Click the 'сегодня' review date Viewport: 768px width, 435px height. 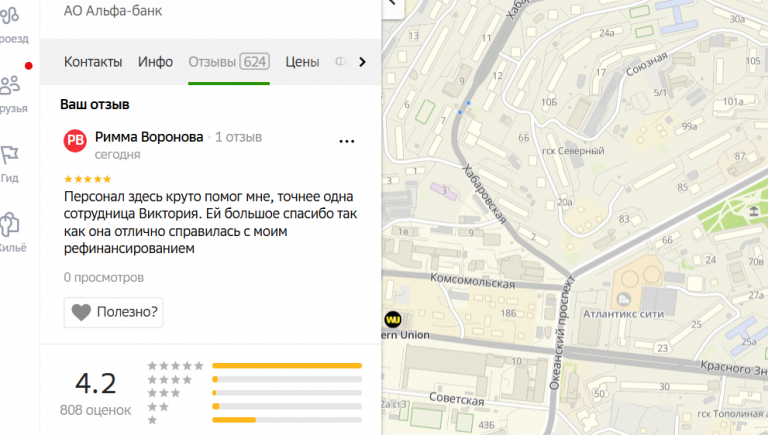point(118,155)
